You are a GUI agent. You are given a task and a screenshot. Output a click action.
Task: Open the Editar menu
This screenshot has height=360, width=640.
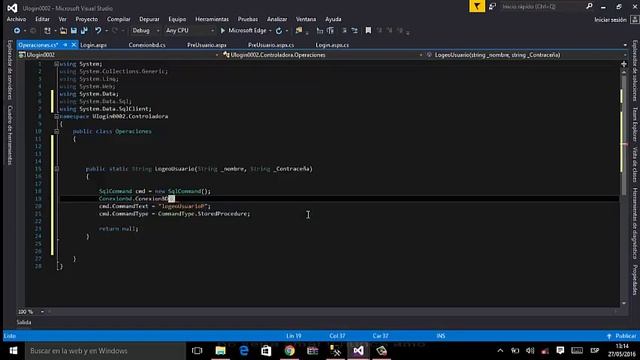[42, 19]
